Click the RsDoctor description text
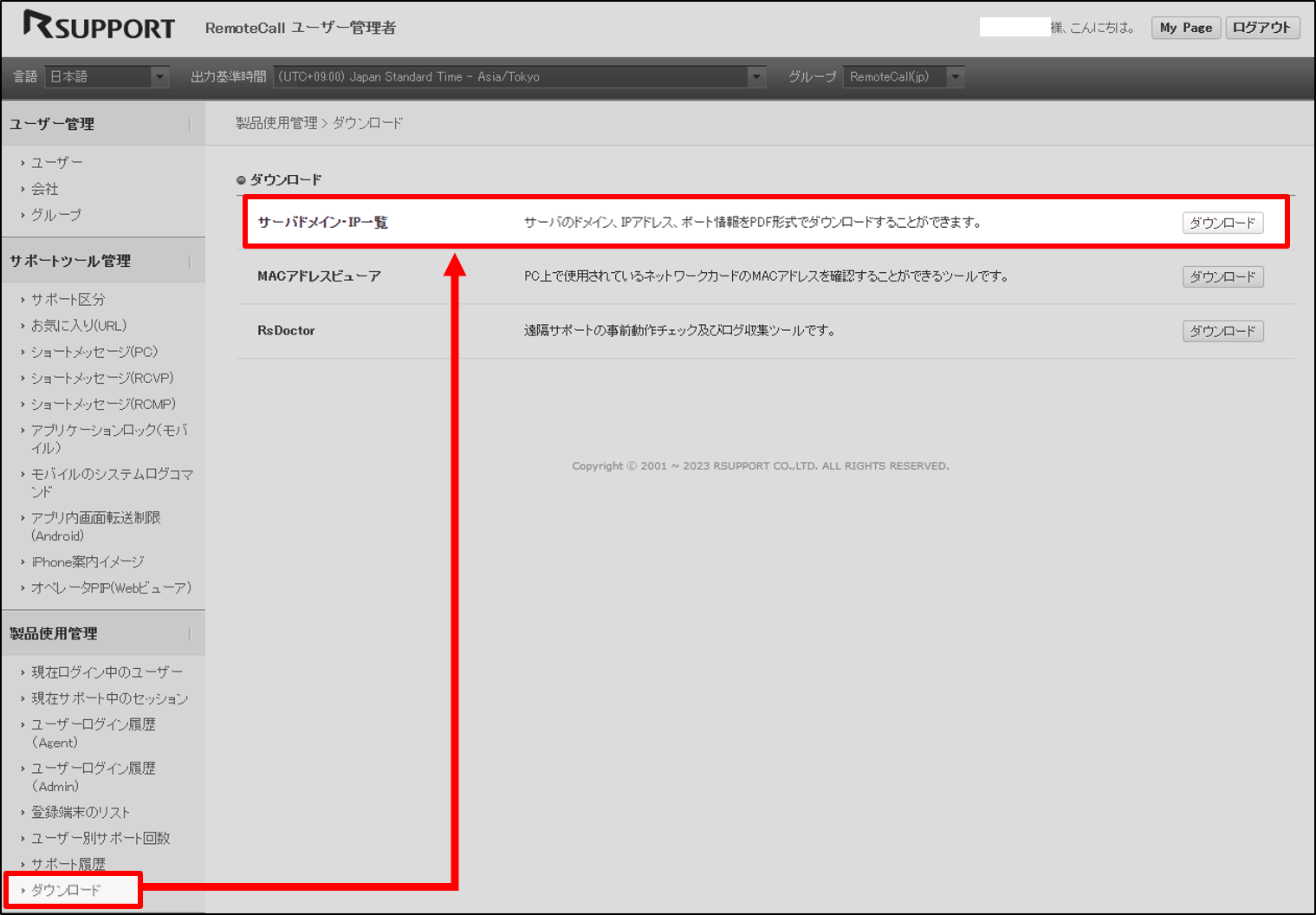 click(679, 330)
